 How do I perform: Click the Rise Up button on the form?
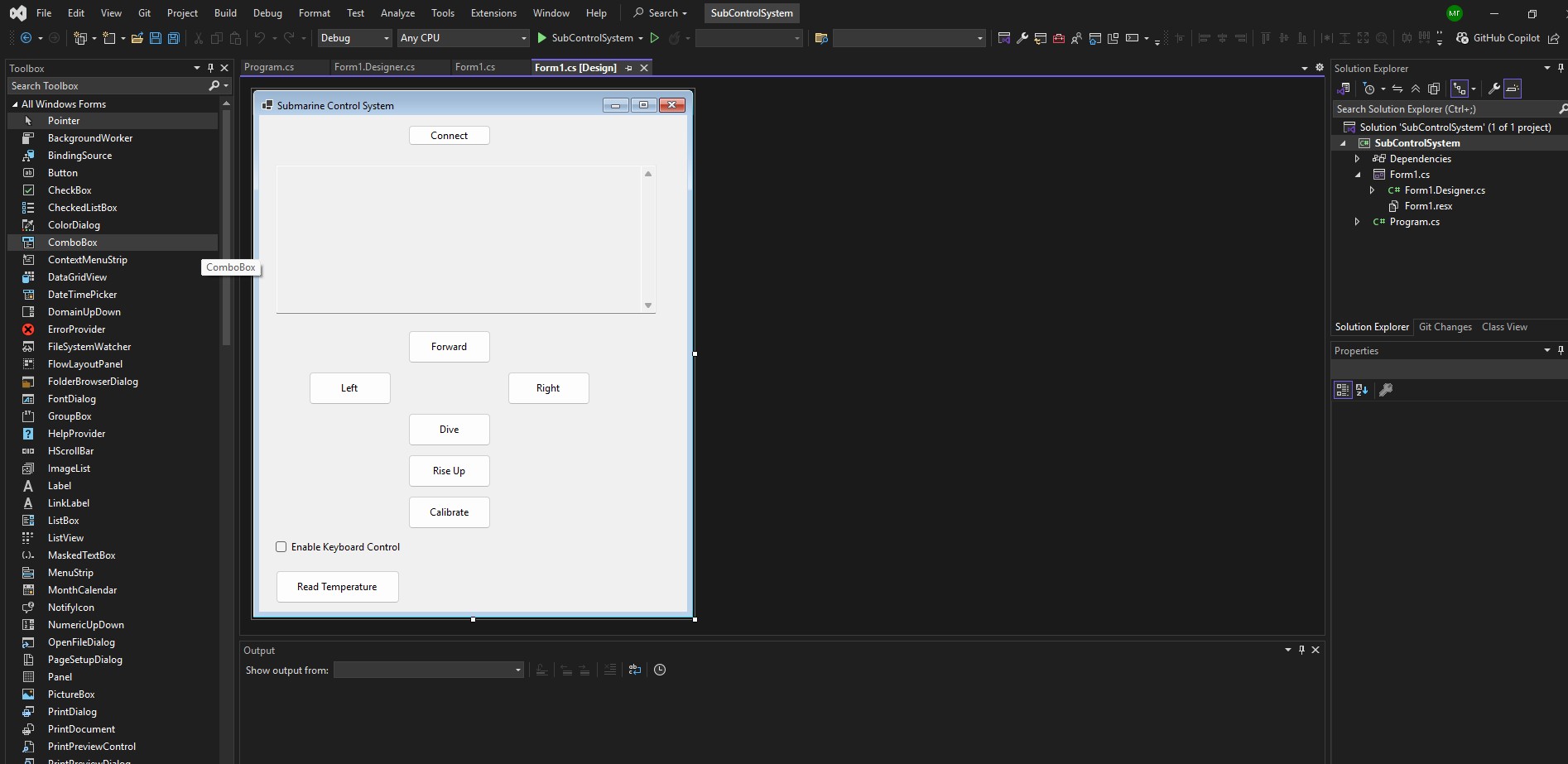click(x=450, y=471)
